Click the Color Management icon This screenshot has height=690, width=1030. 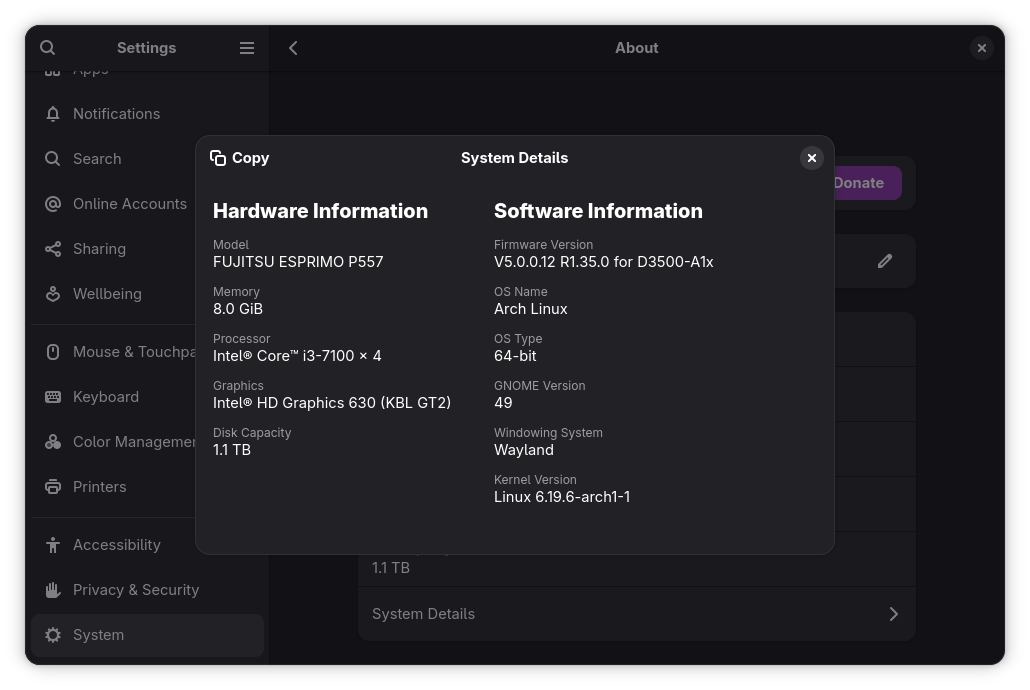pyautogui.click(x=53, y=441)
